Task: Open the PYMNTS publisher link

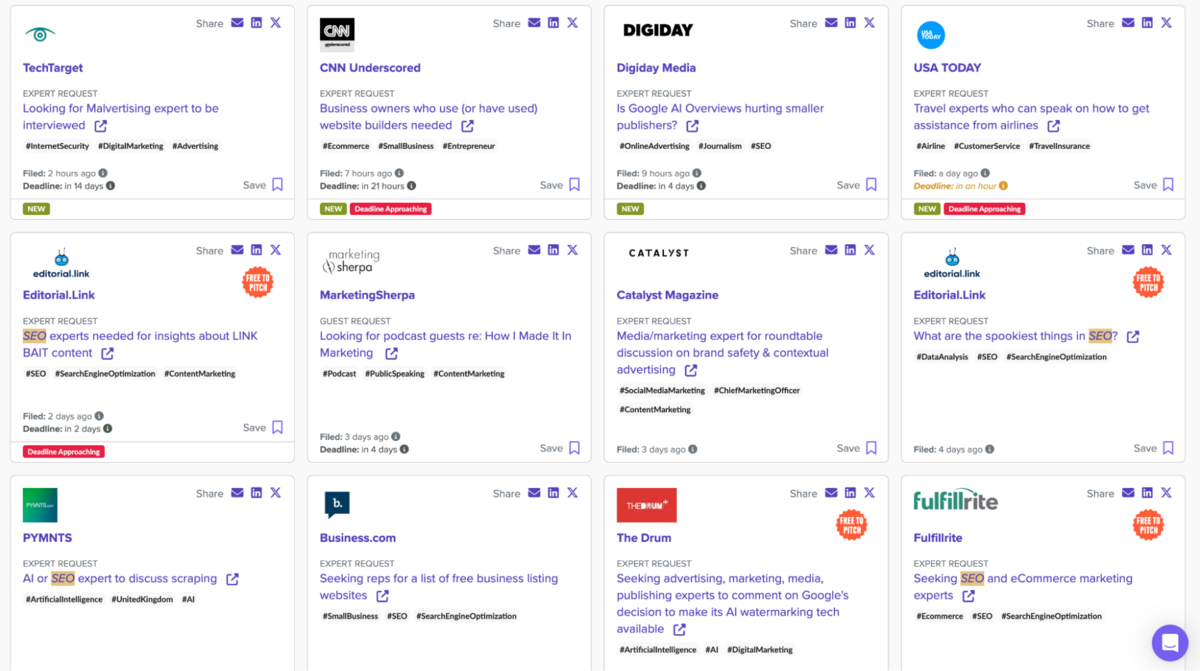Action: tap(49, 538)
